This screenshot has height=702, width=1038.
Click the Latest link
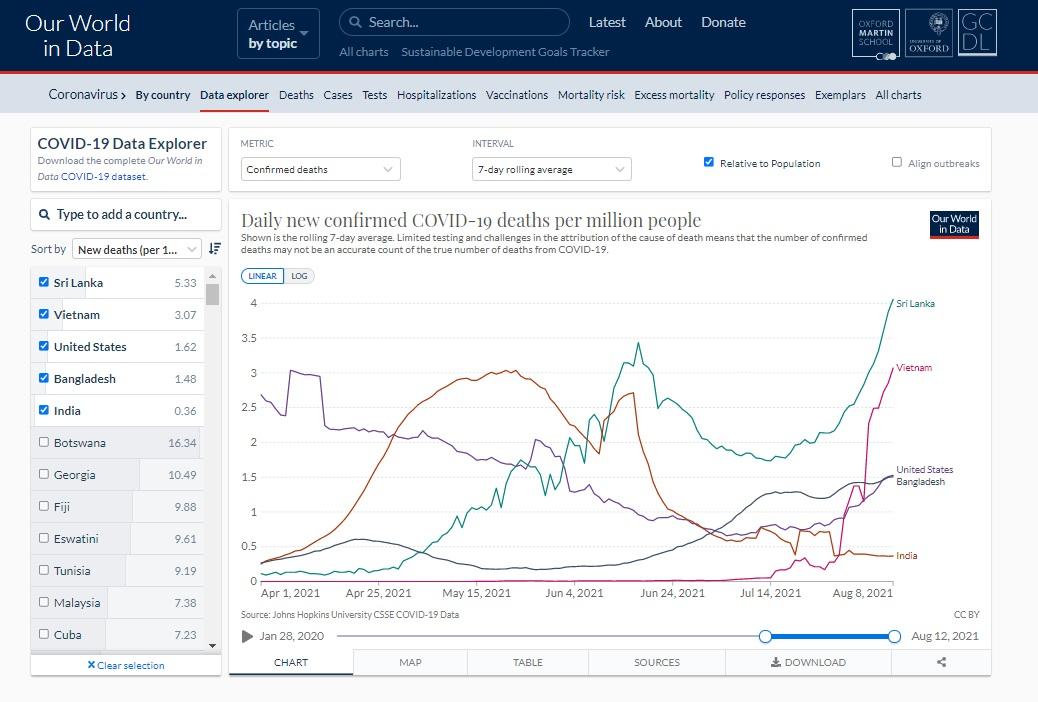click(607, 23)
